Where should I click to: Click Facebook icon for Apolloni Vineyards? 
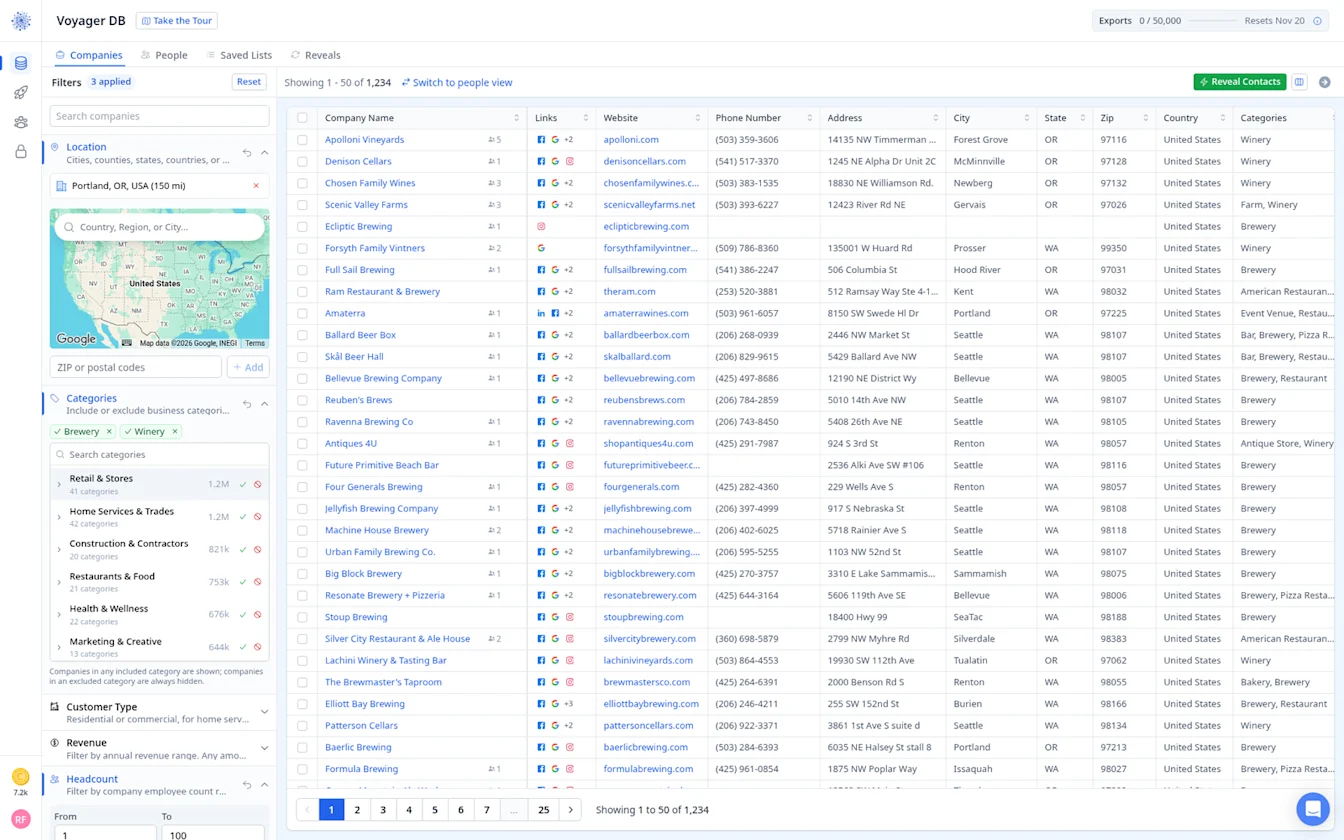[x=541, y=140]
